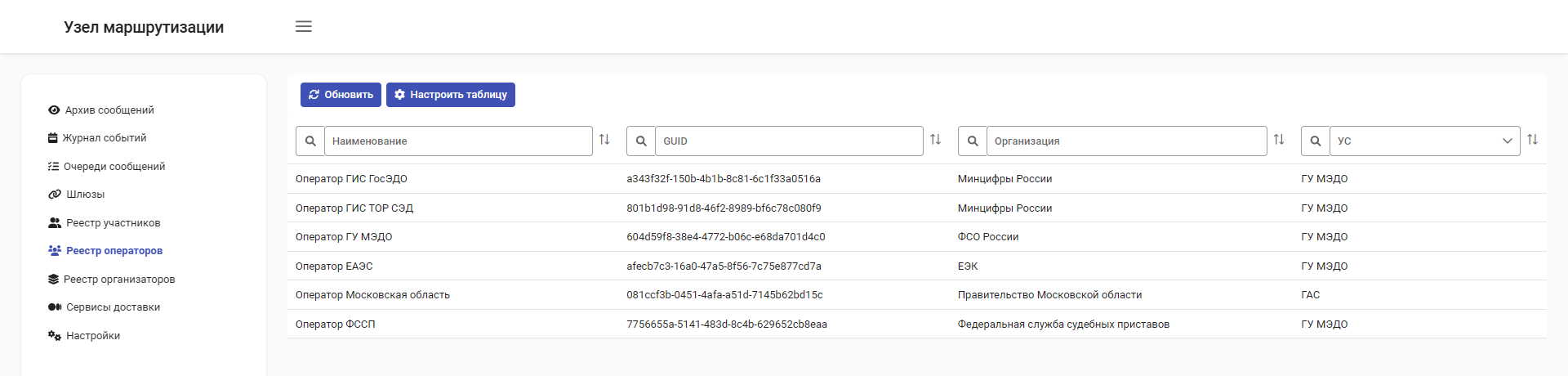Click the link icon beside Шлюзы
This screenshot has height=376, width=1568.
coord(55,195)
